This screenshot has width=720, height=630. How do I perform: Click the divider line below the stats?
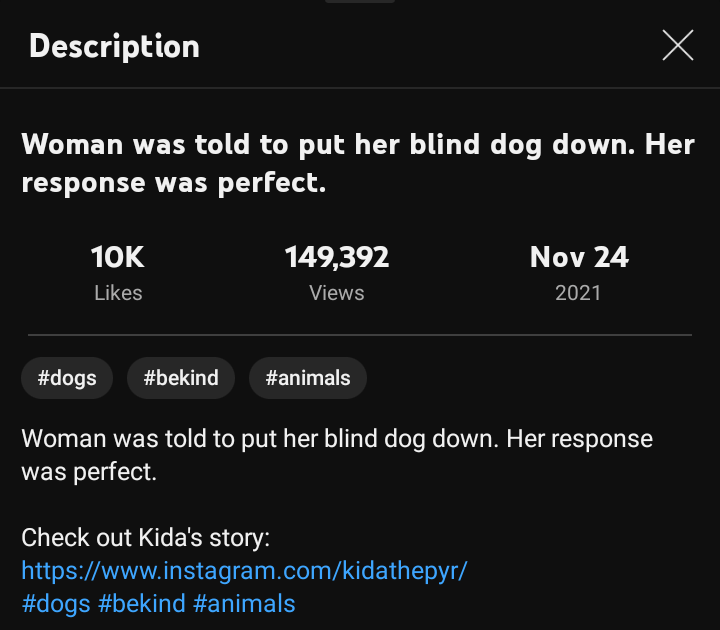coord(360,334)
